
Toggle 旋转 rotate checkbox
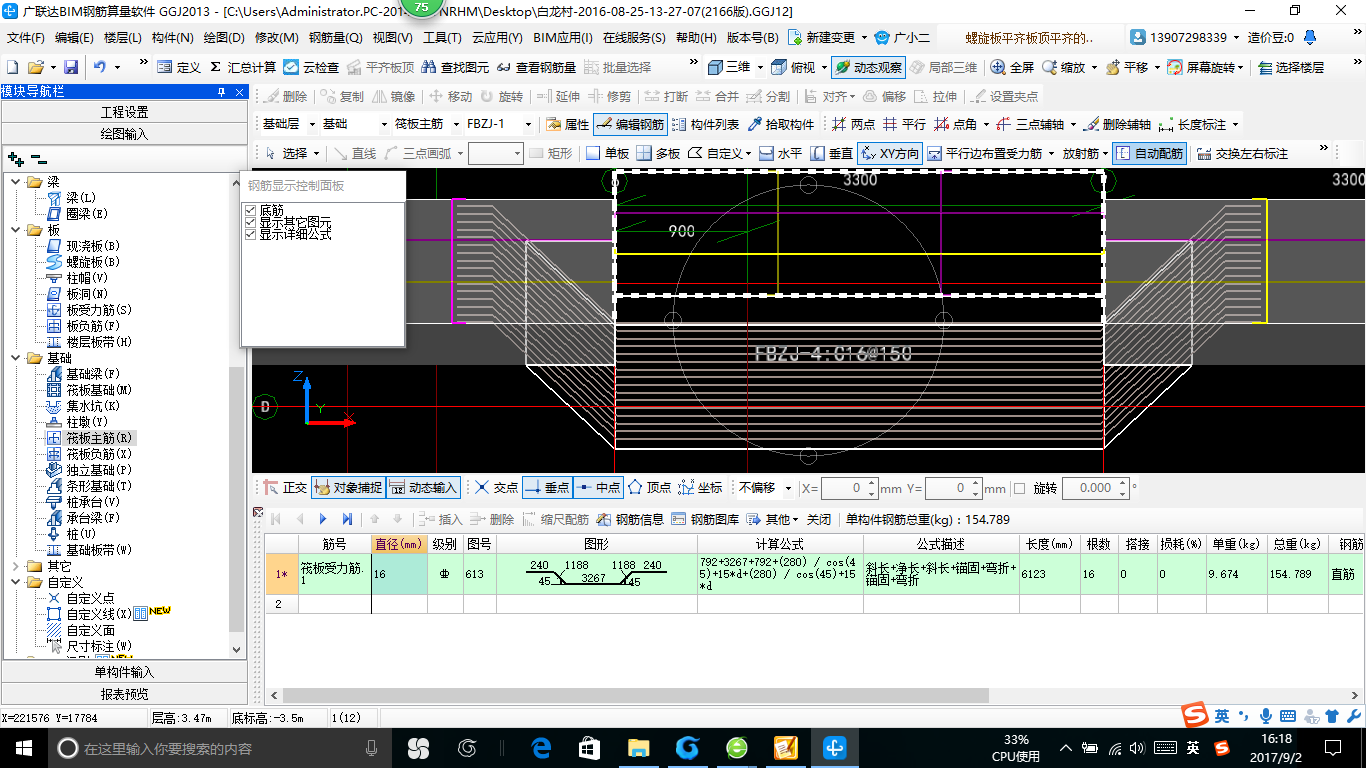(x=1019, y=488)
